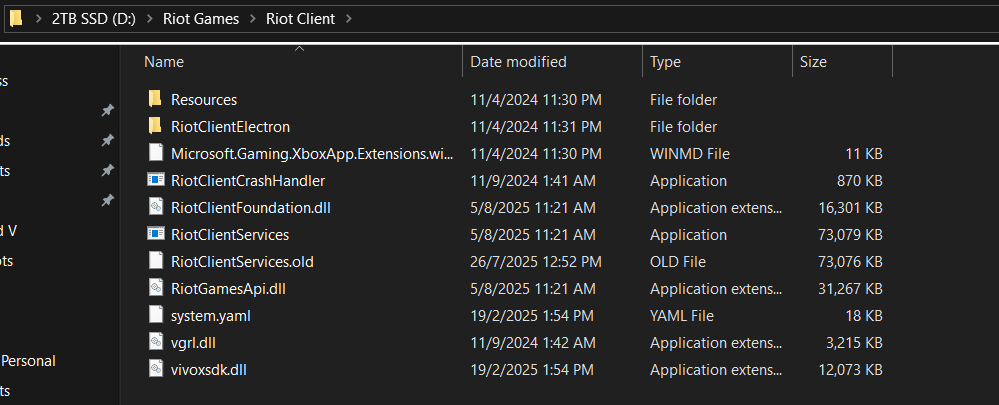999x405 pixels.
Task: Sort by the Type column header
Action: tap(665, 62)
